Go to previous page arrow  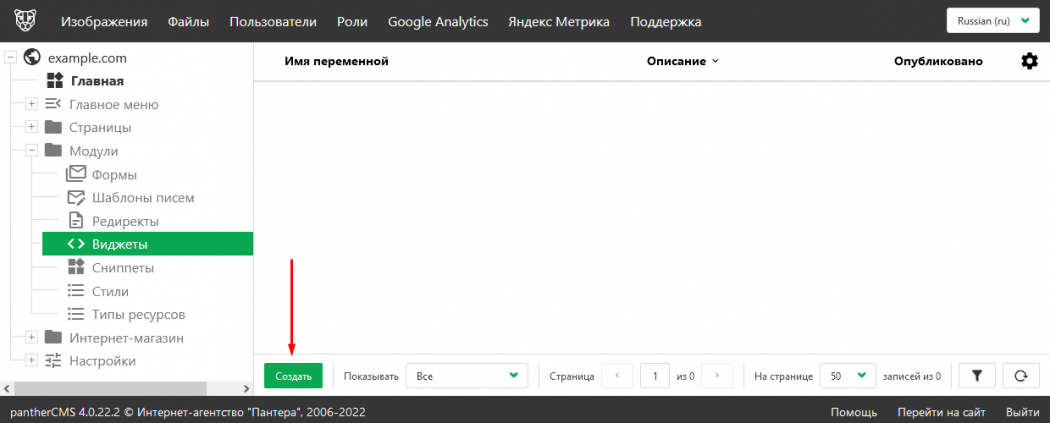pyautogui.click(x=617, y=376)
